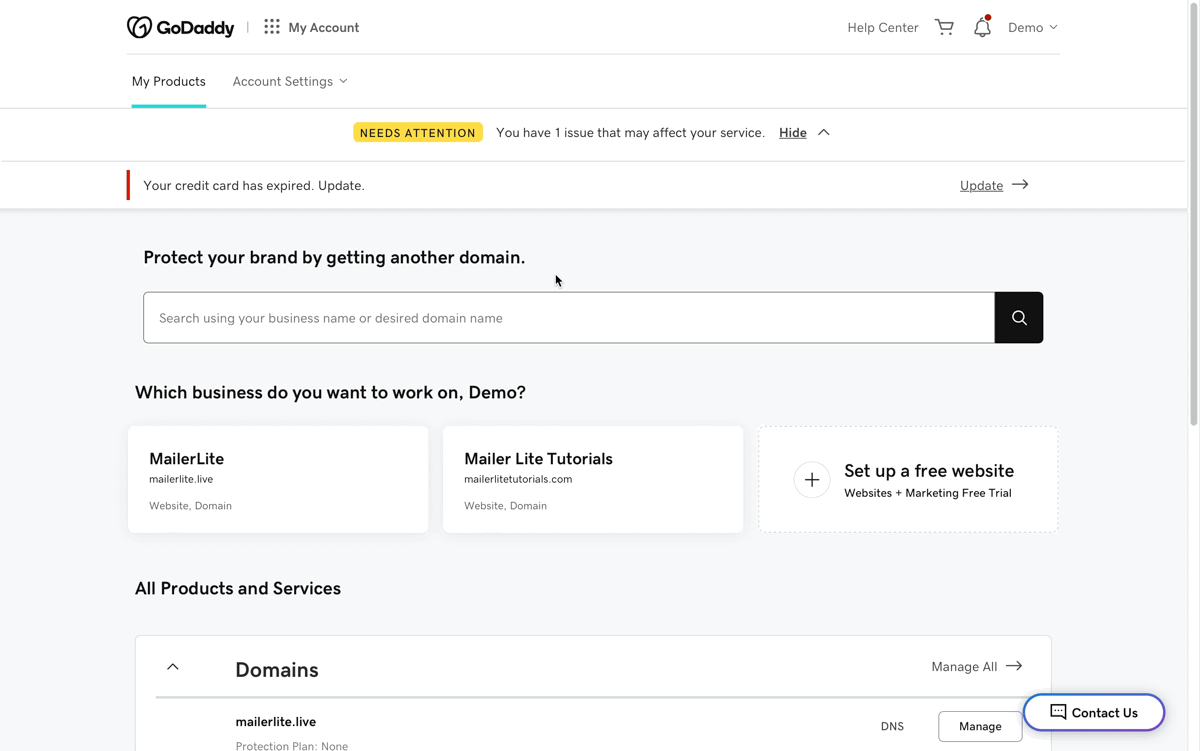Click the Update arrow icon
1200x751 pixels.
[x=1020, y=185]
